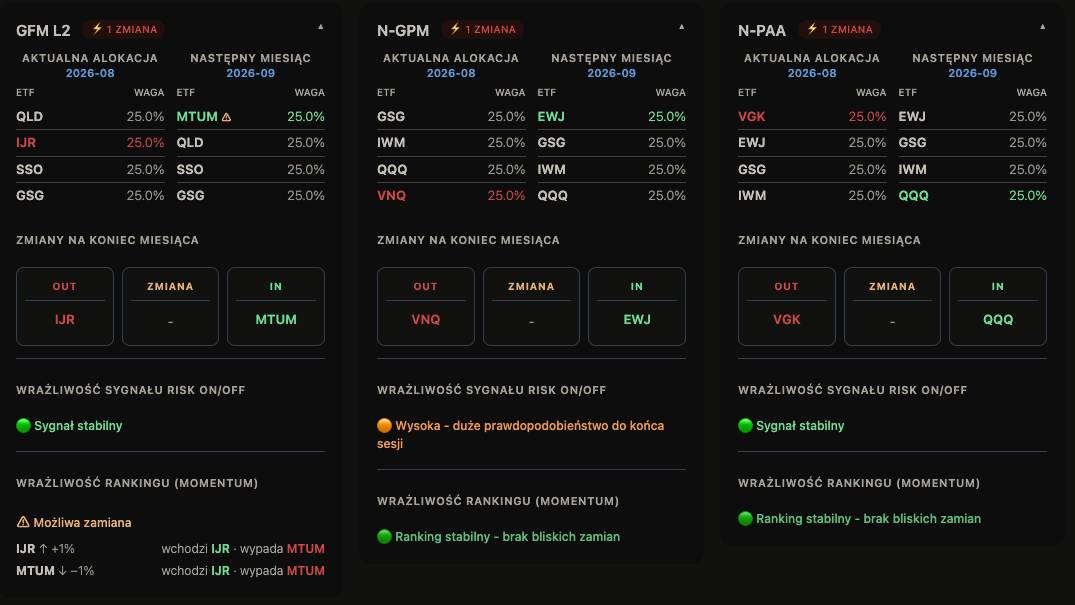The width and height of the screenshot is (1075, 605).
Task: Click the lightning 1 ZMIANA badge on N-GPM
Action: click(483, 29)
